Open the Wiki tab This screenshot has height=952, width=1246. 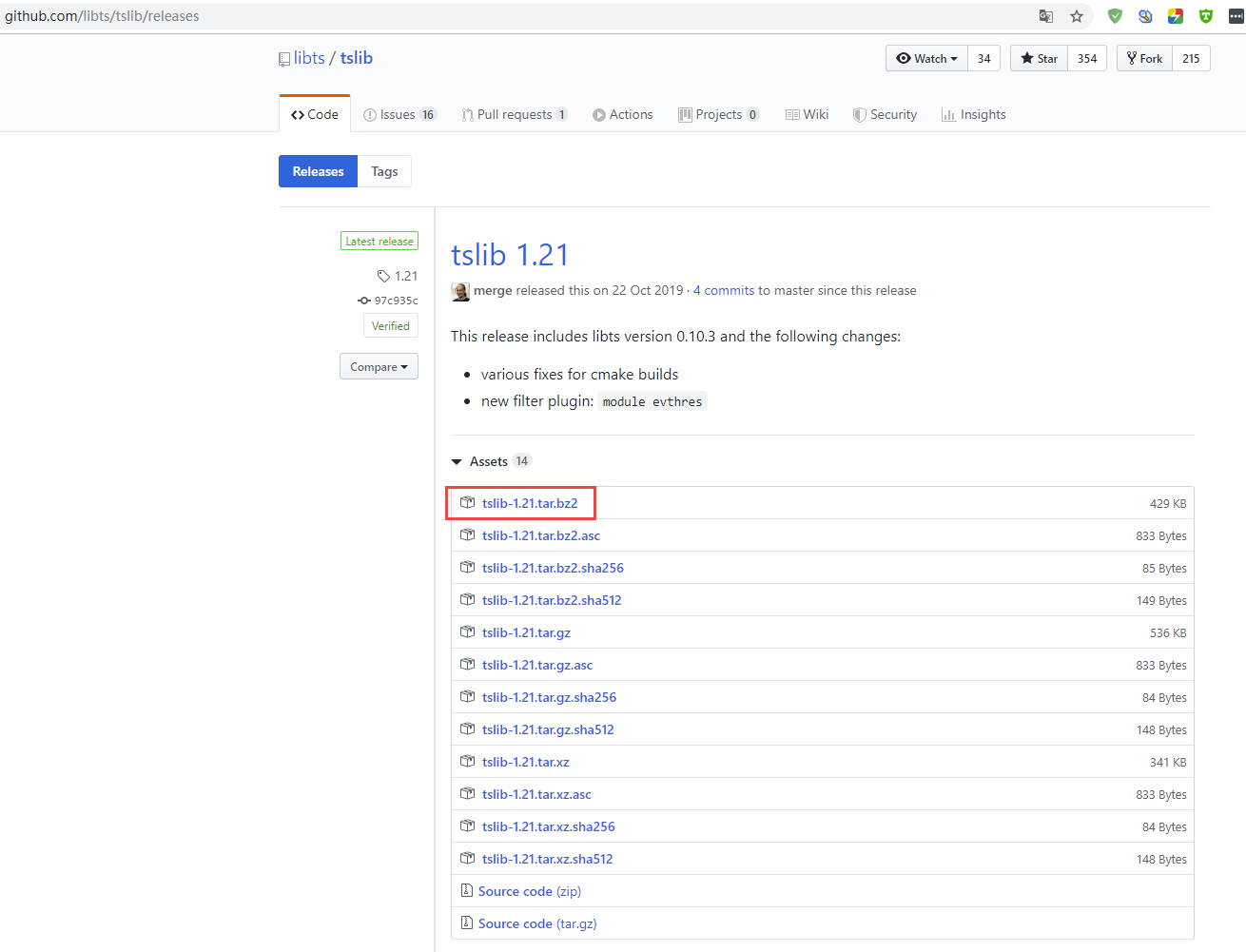point(807,114)
